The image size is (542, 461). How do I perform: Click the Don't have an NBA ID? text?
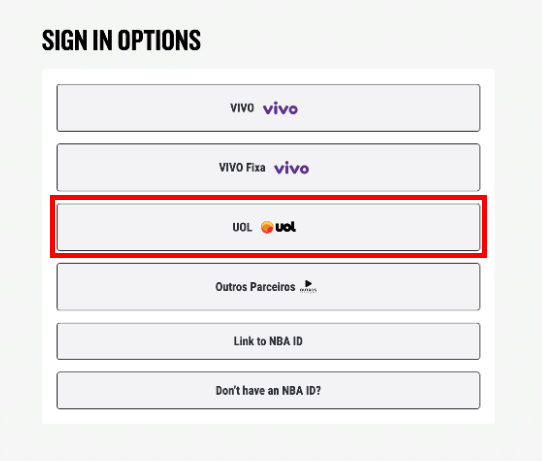(x=268, y=391)
